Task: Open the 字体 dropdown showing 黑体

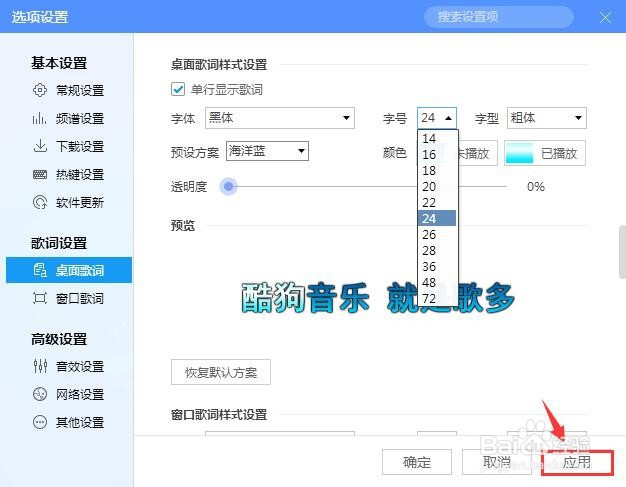Action: click(280, 118)
